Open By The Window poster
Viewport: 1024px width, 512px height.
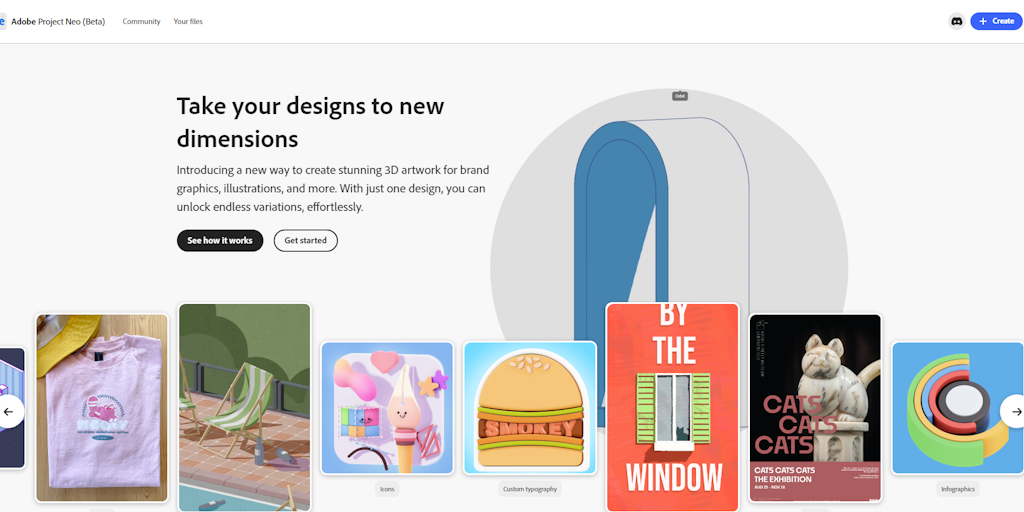[673, 407]
